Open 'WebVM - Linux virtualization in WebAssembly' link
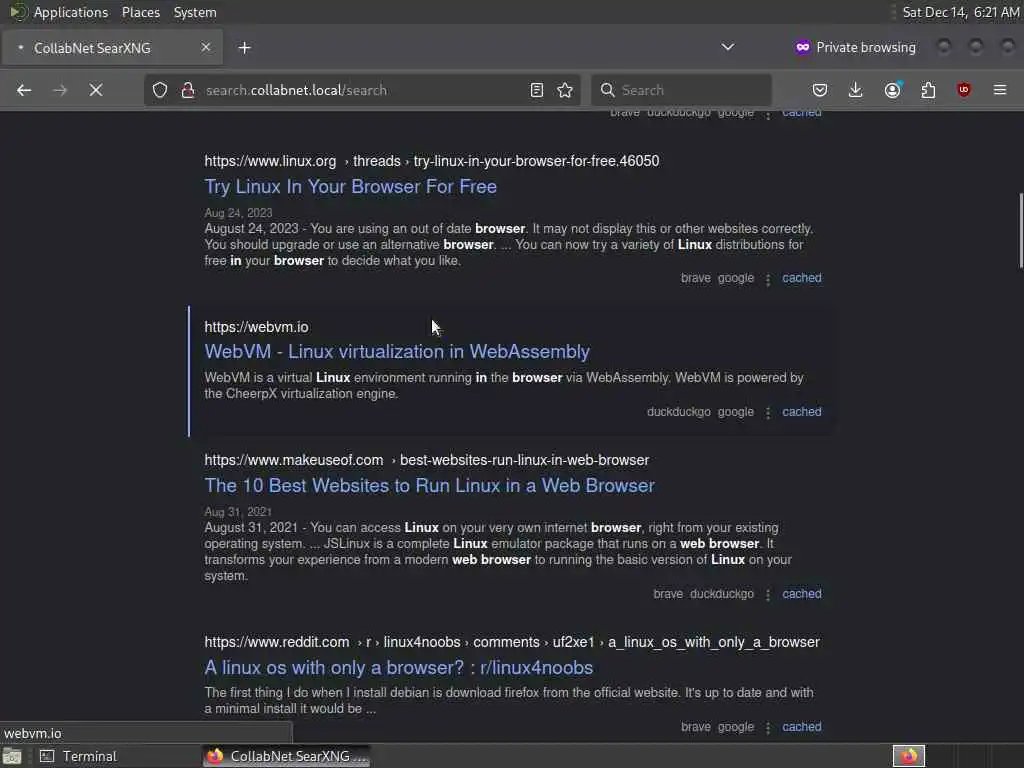 pyautogui.click(x=397, y=352)
